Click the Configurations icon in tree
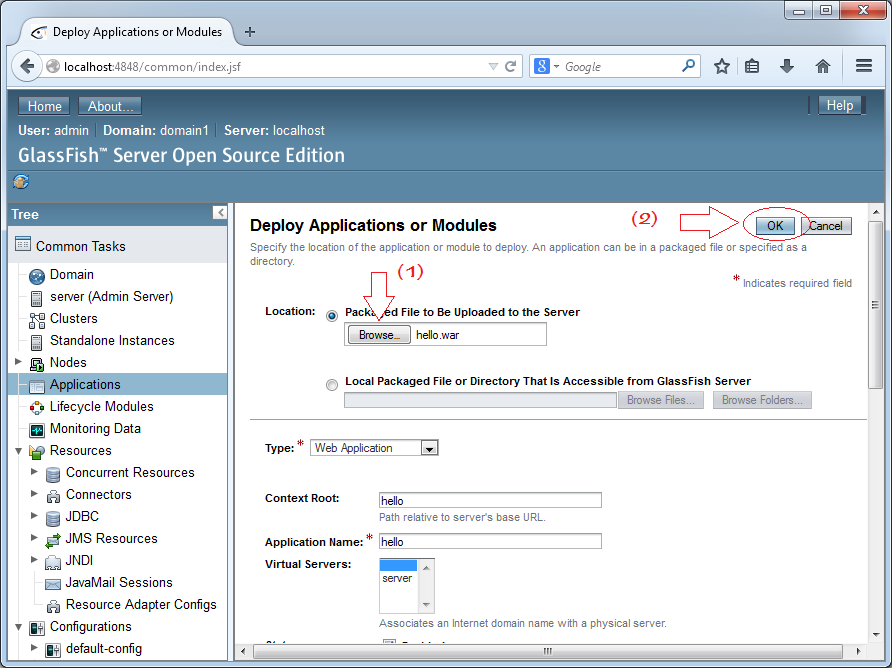892x668 pixels. [37, 628]
